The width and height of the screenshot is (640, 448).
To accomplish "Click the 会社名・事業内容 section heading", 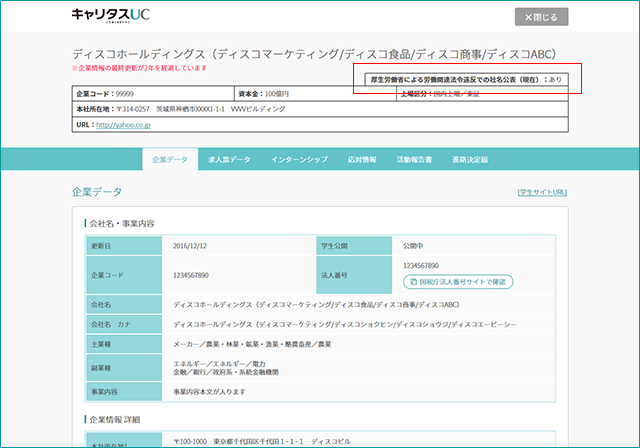I will [x=122, y=224].
